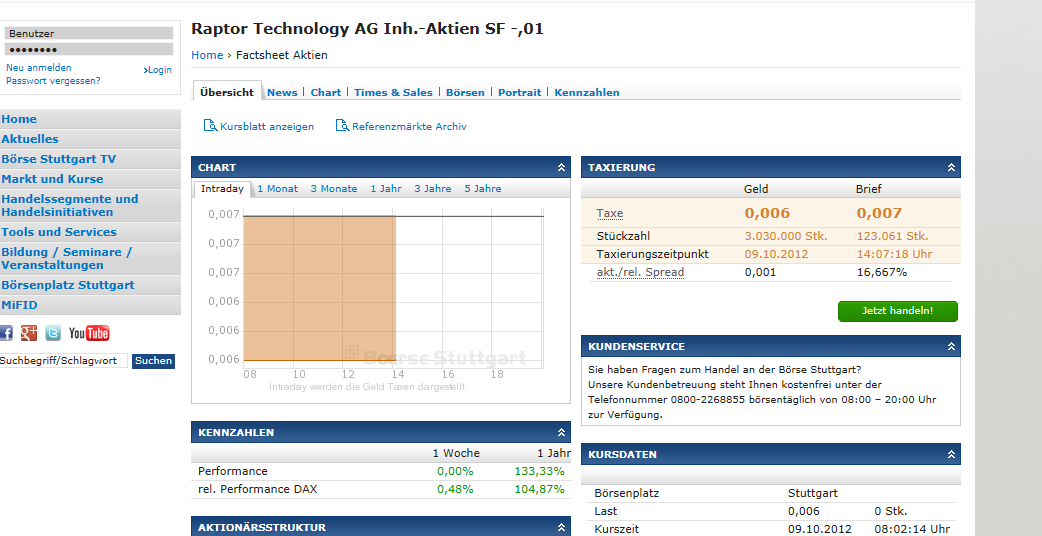Screen dimensions: 1042x536
Task: Show the 1 Jahr chart range
Action: pos(386,189)
